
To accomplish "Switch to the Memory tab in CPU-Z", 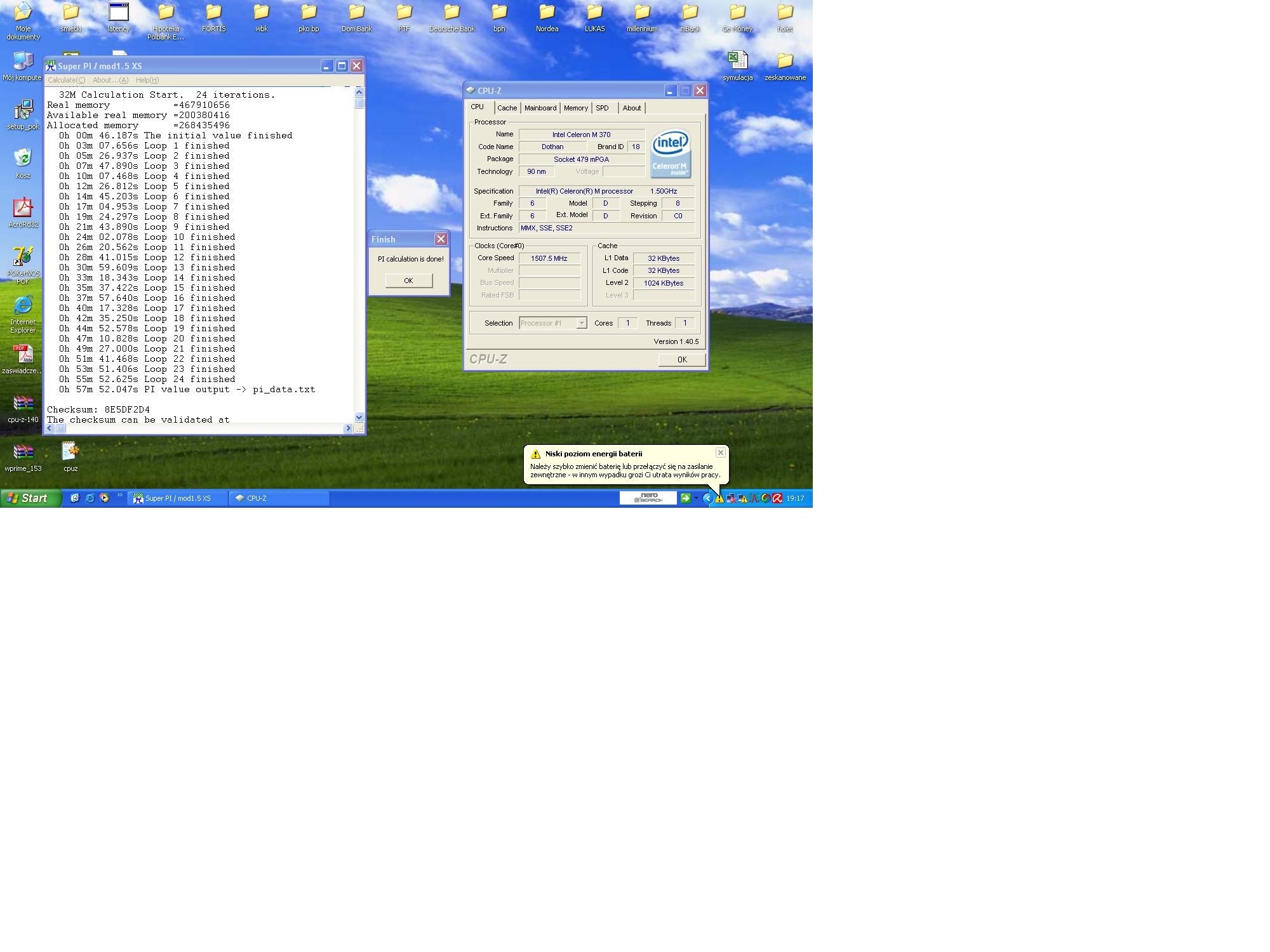I will coord(576,108).
